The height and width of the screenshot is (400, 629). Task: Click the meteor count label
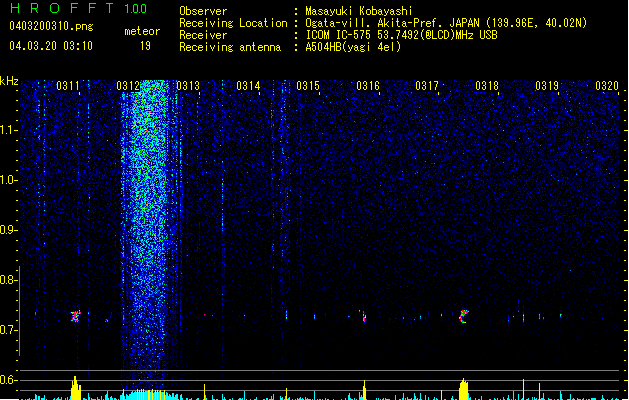[x=142, y=31]
